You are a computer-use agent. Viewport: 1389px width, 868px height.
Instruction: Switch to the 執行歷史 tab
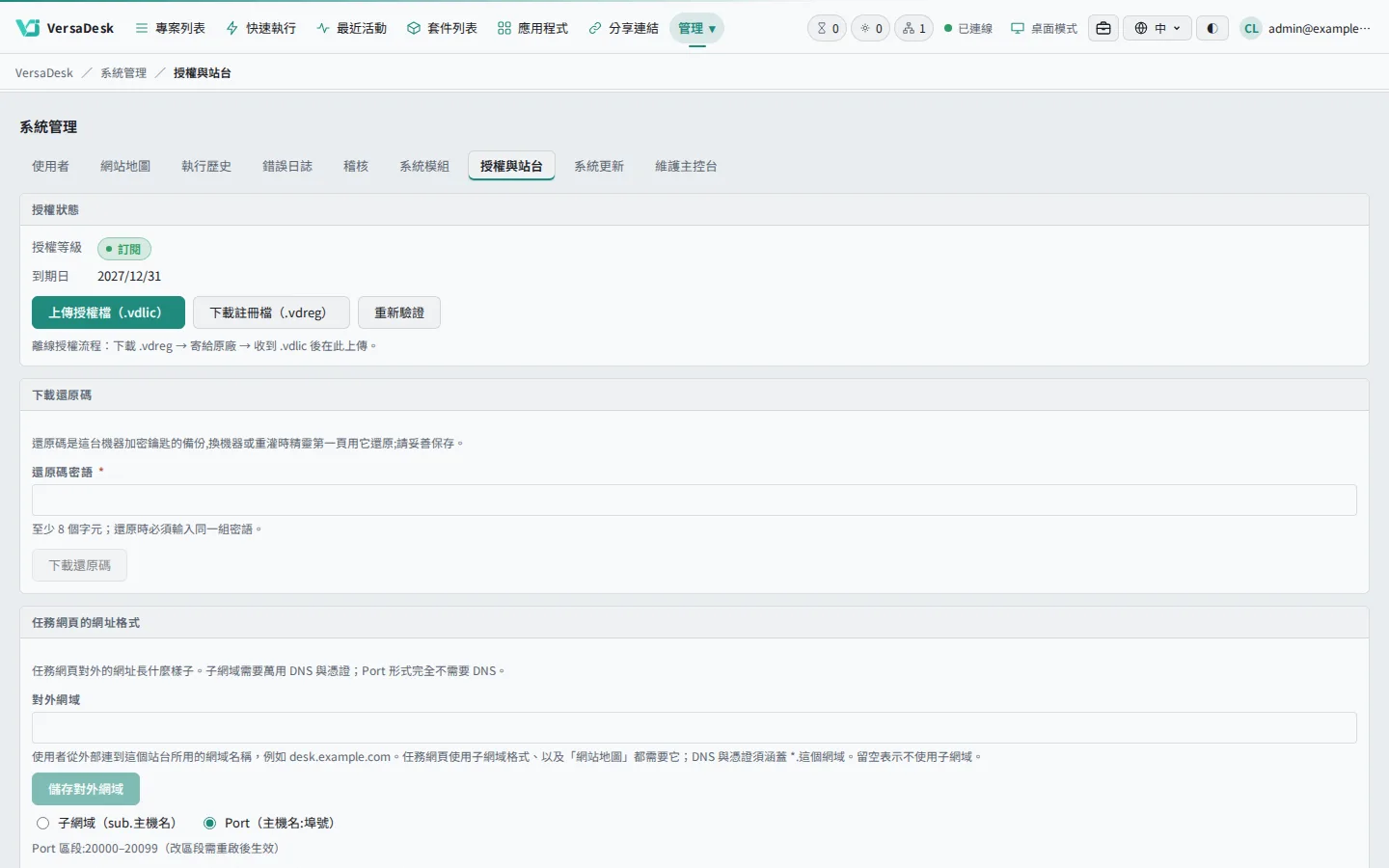[x=206, y=166]
